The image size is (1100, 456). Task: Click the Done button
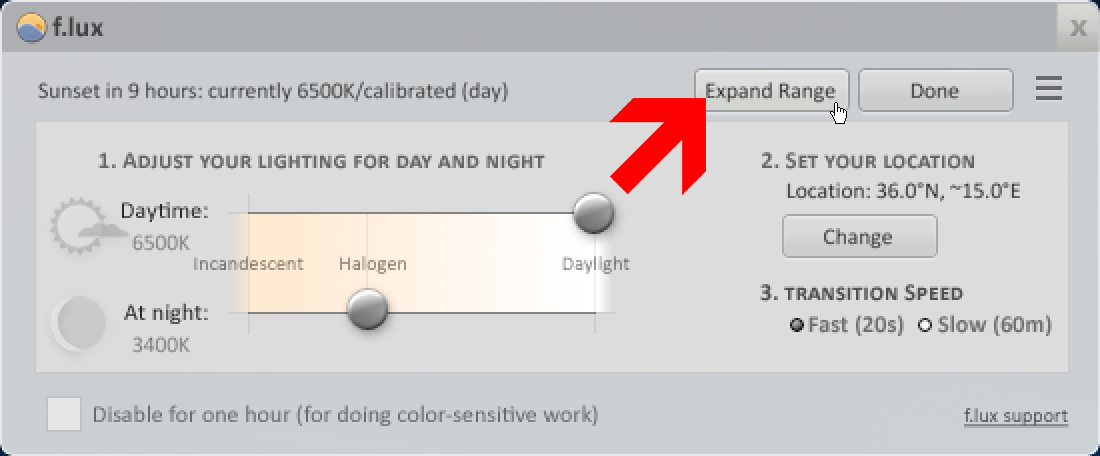pos(935,90)
